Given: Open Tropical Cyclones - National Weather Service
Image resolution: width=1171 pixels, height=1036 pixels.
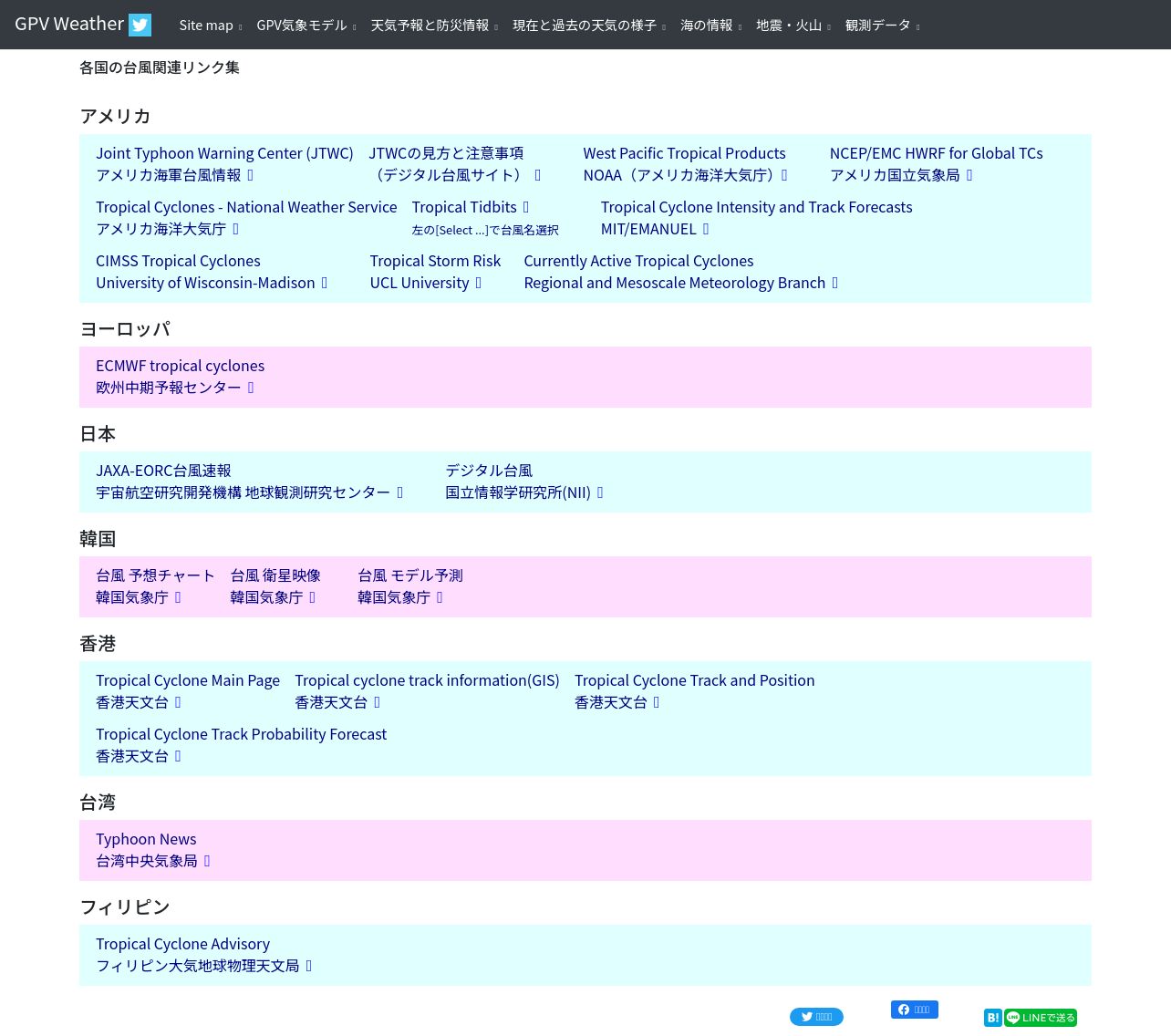Looking at the screenshot, I should coord(246,218).
